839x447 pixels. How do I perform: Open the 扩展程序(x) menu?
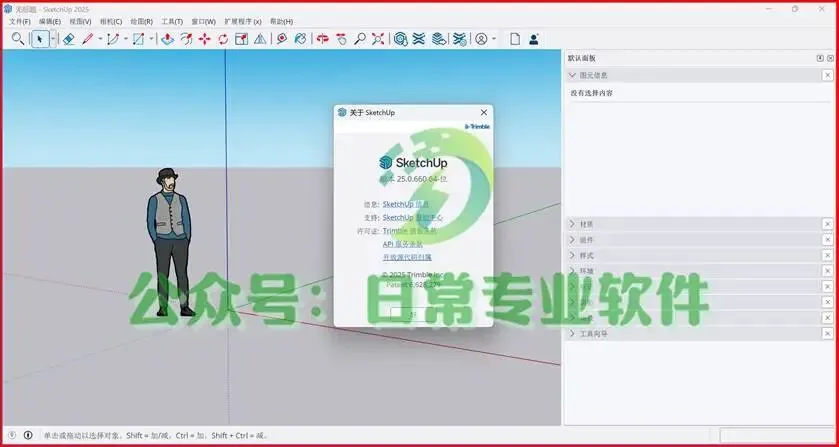point(243,22)
